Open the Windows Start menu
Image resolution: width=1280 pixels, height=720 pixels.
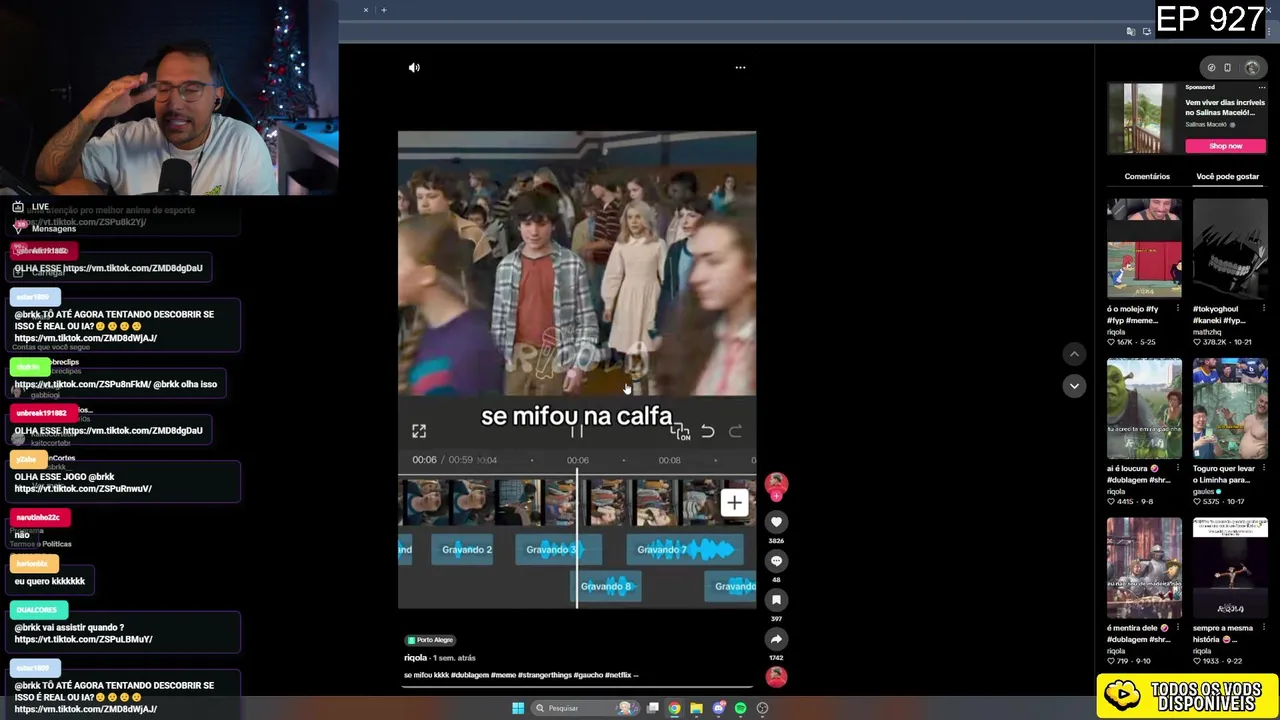click(518, 708)
